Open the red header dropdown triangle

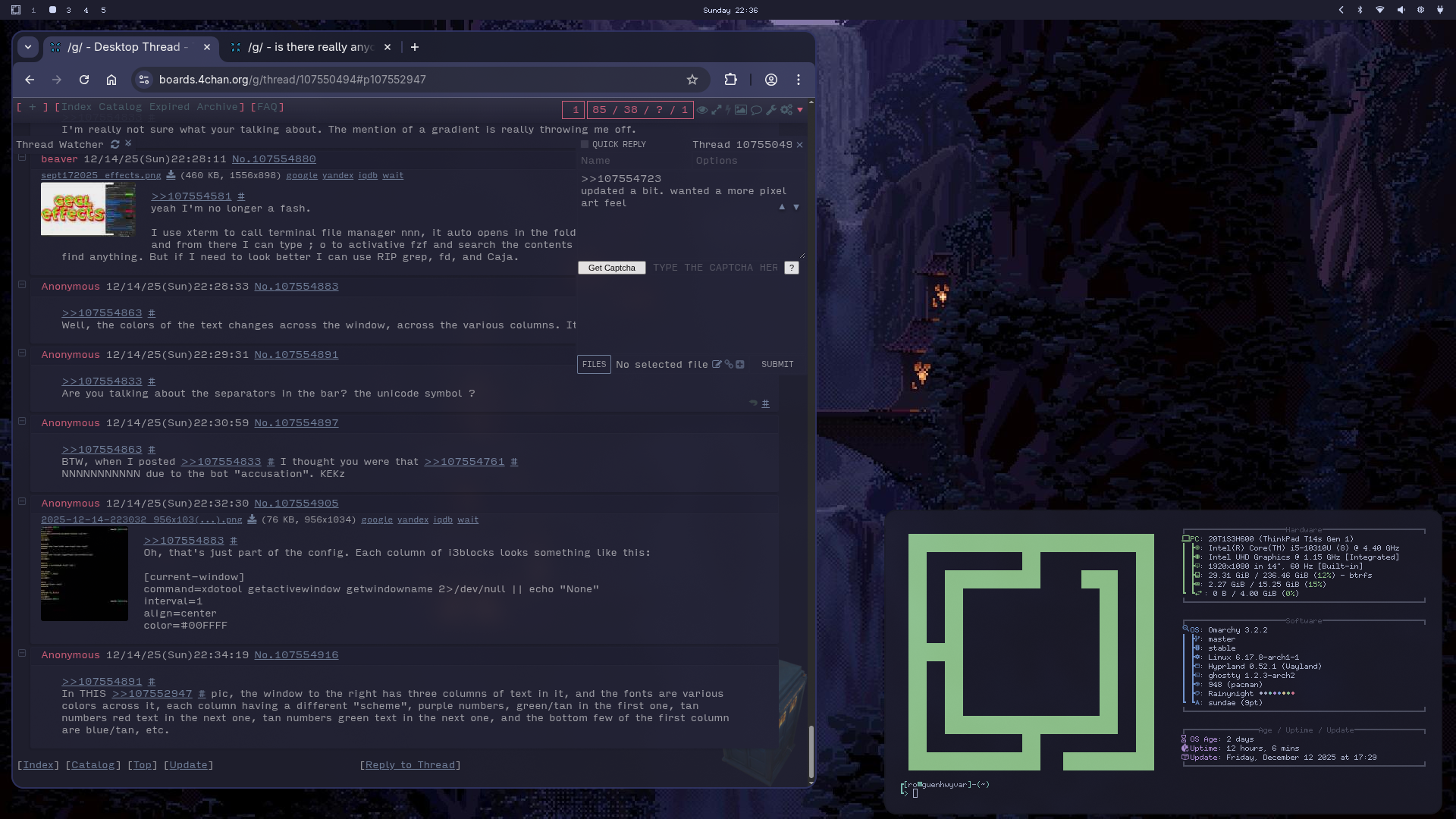pos(799,110)
